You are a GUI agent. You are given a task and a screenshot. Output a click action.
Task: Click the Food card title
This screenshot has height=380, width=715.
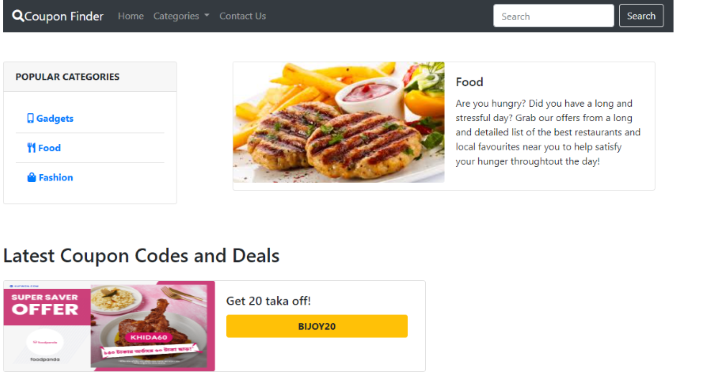[x=469, y=82]
